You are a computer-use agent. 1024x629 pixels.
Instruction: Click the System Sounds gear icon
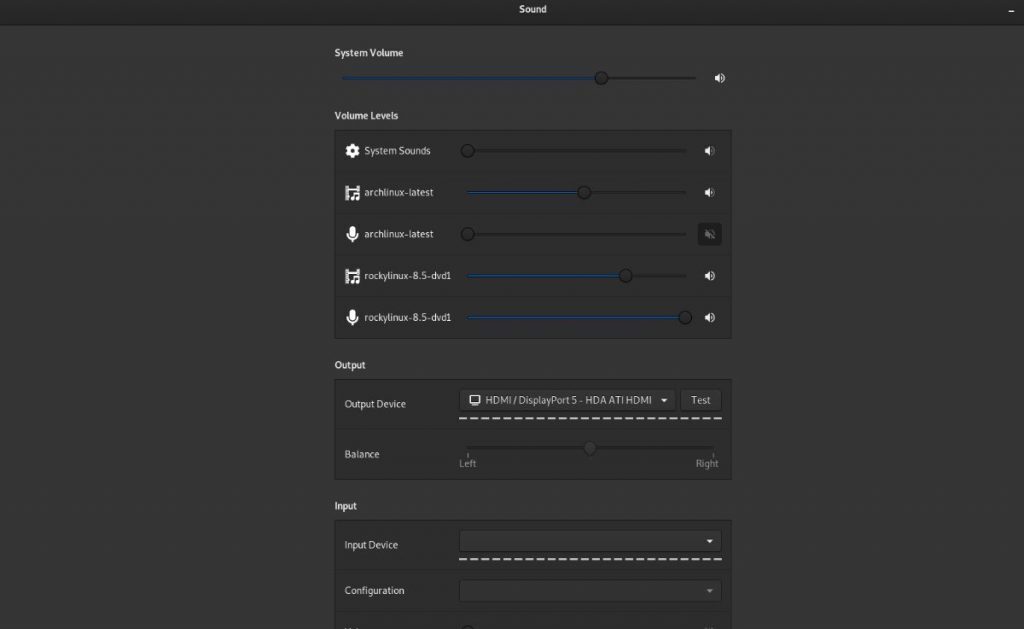(352, 150)
